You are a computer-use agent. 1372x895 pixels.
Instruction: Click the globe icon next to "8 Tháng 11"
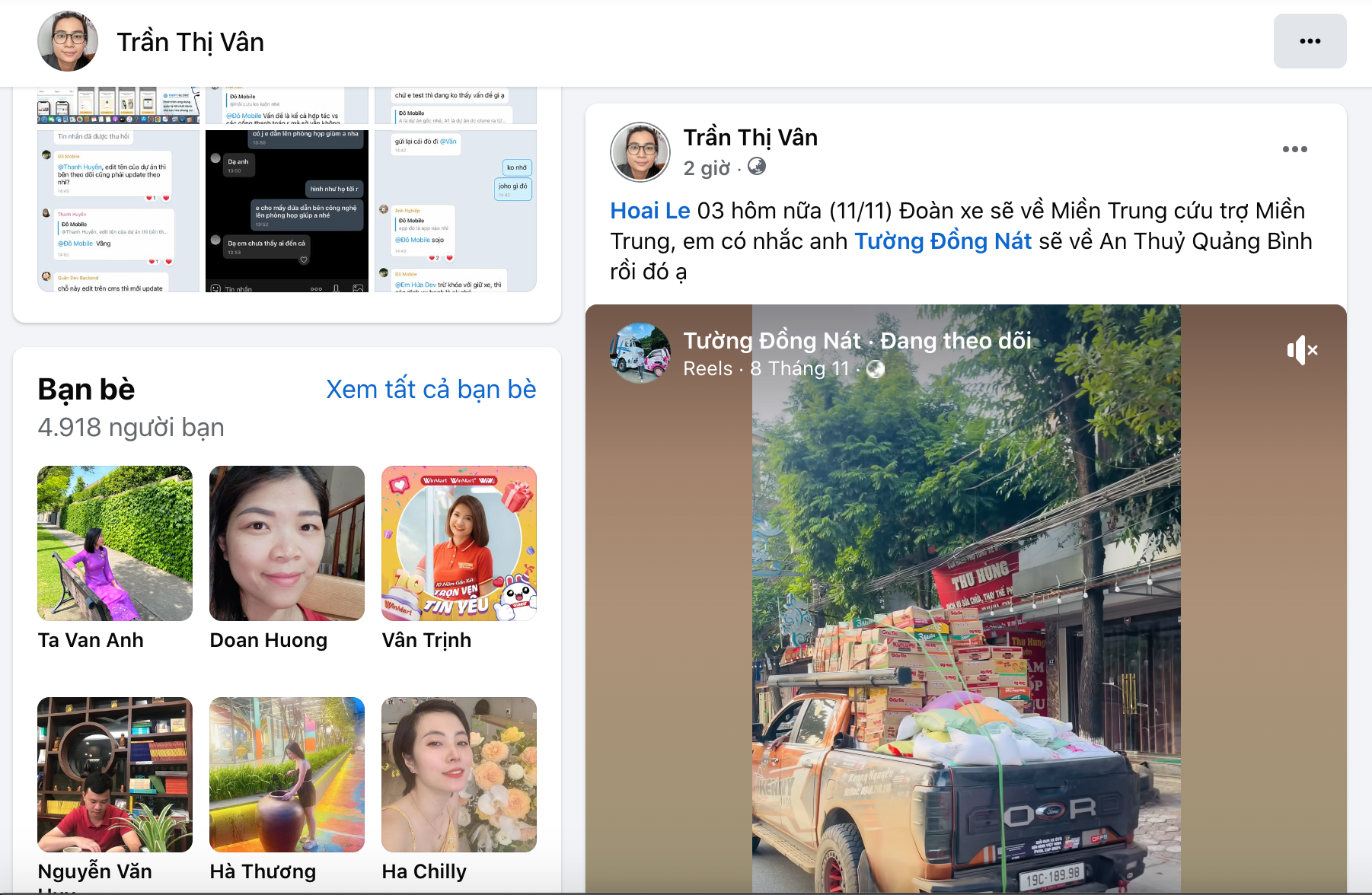click(x=876, y=369)
